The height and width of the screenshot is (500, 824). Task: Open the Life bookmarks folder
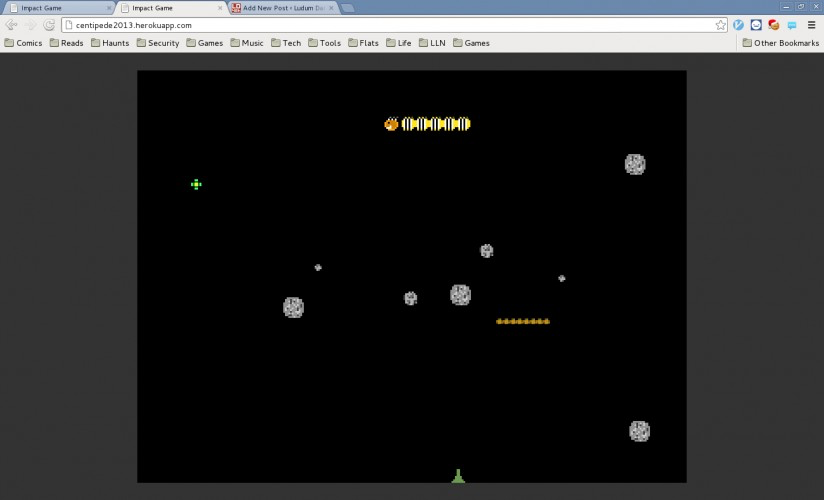(398, 43)
